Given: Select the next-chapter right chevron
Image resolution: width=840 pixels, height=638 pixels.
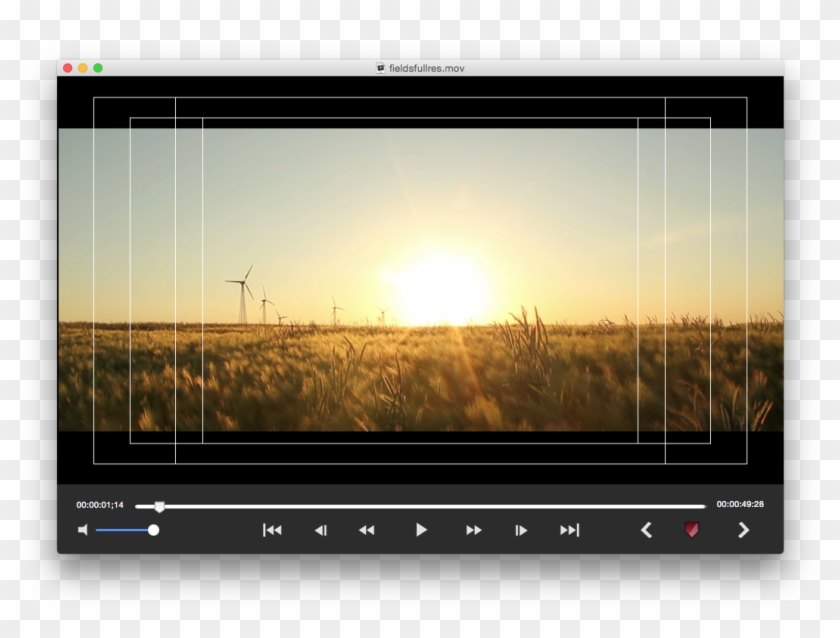Looking at the screenshot, I should coord(744,530).
